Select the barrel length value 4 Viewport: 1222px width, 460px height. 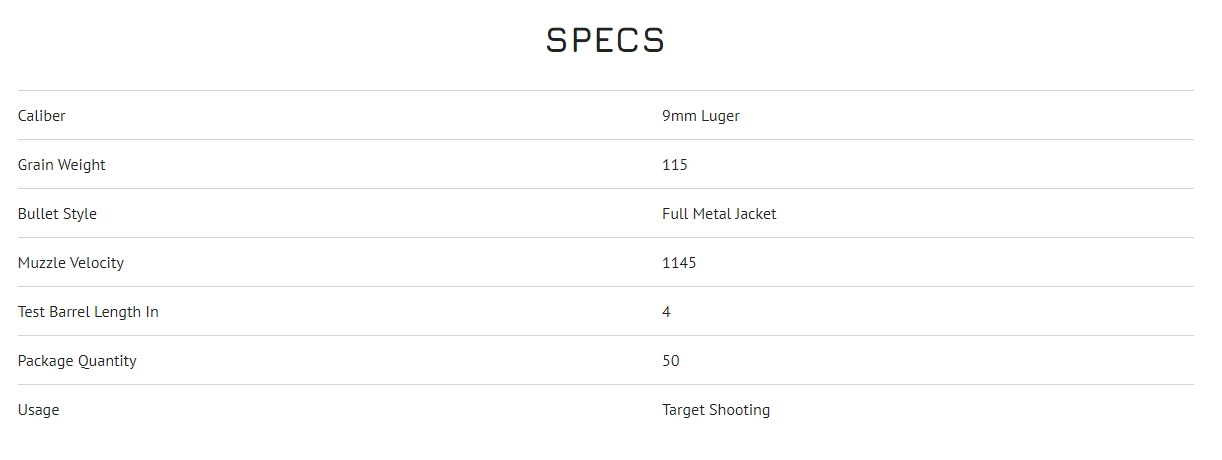(667, 312)
